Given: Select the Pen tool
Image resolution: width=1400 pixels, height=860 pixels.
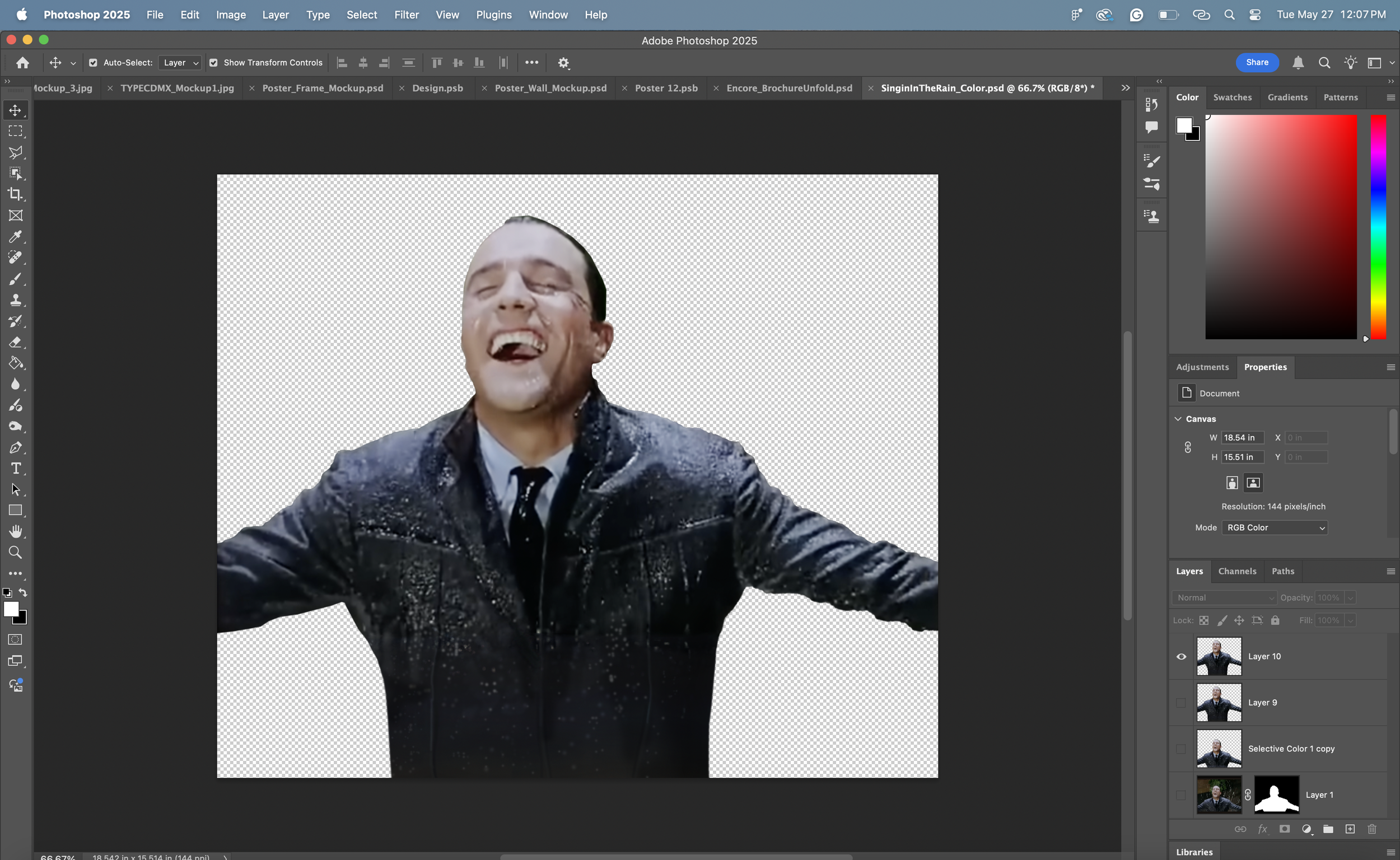Looking at the screenshot, I should coord(15,447).
